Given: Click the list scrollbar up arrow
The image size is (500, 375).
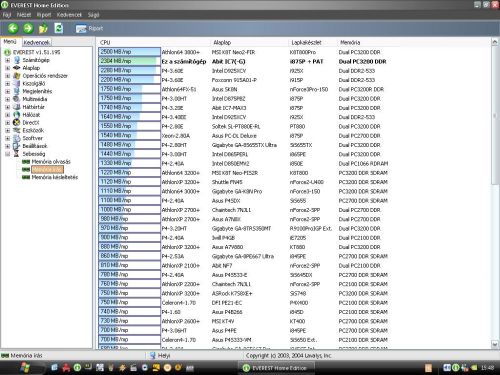Looking at the screenshot, I should point(495,42).
